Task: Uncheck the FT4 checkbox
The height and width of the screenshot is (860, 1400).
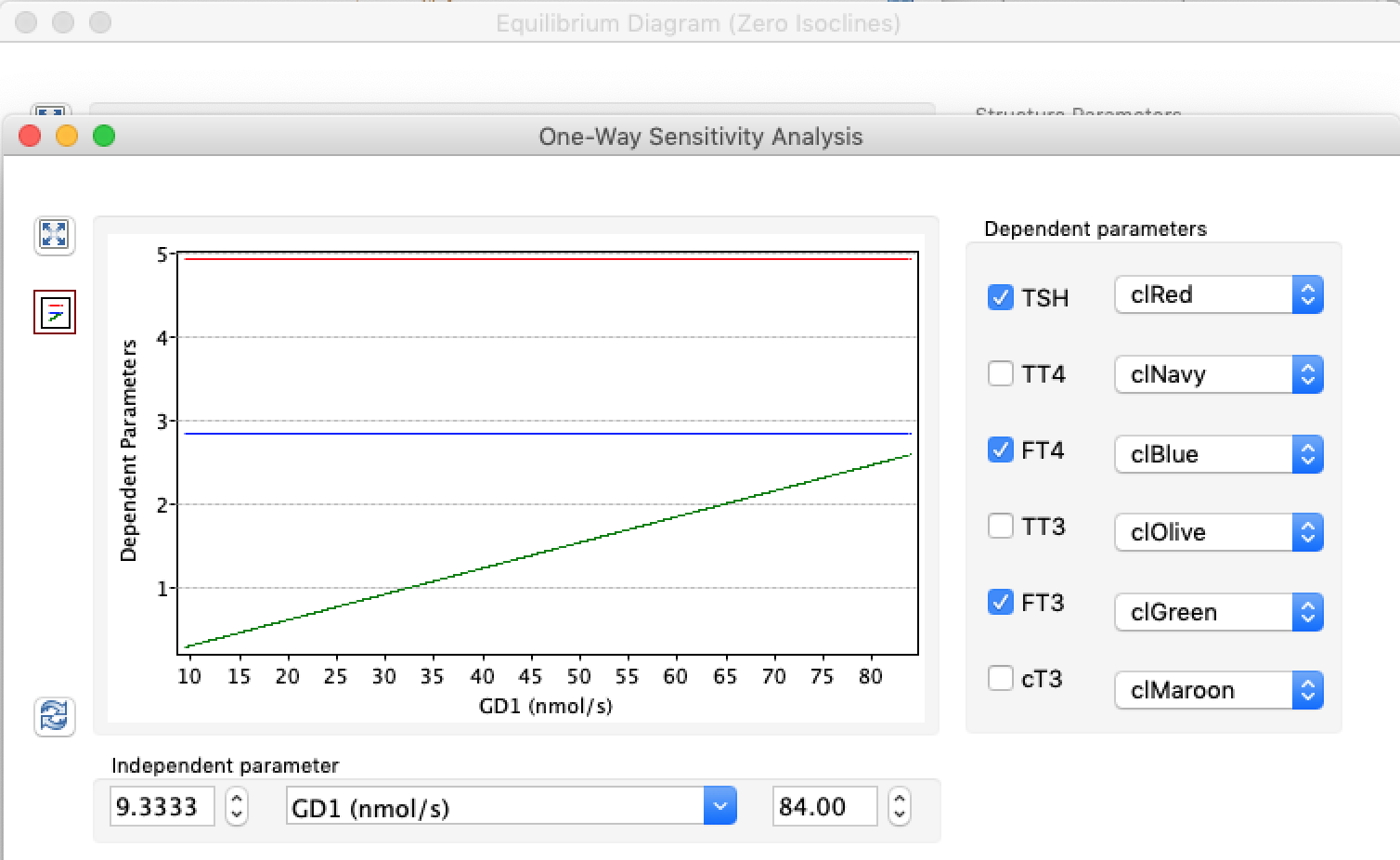Action: click(x=1000, y=450)
